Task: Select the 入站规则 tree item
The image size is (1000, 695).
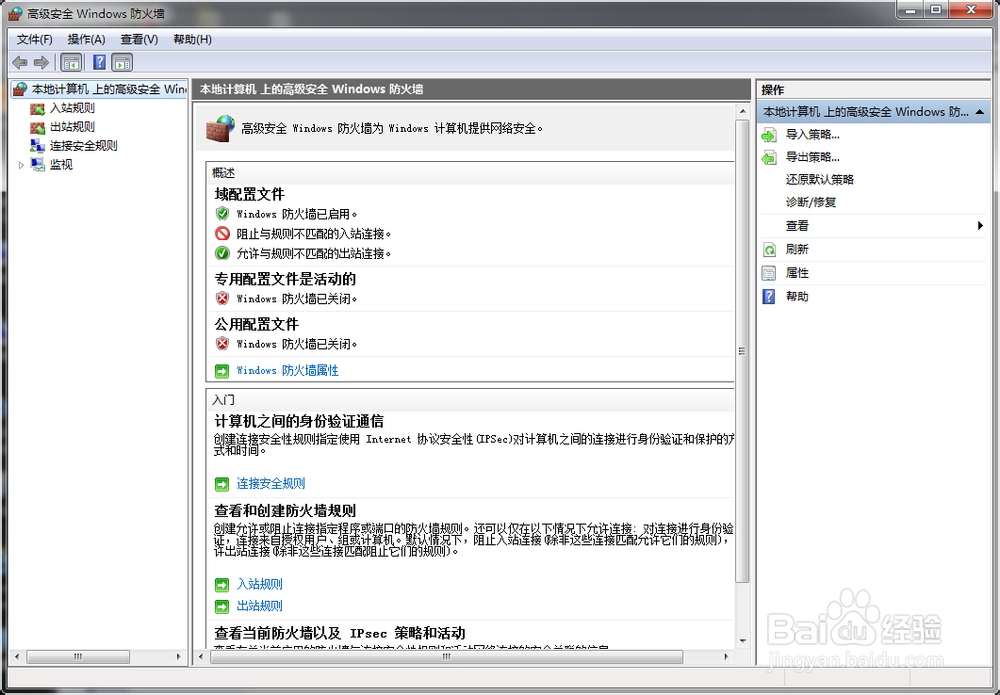Action: (x=72, y=108)
